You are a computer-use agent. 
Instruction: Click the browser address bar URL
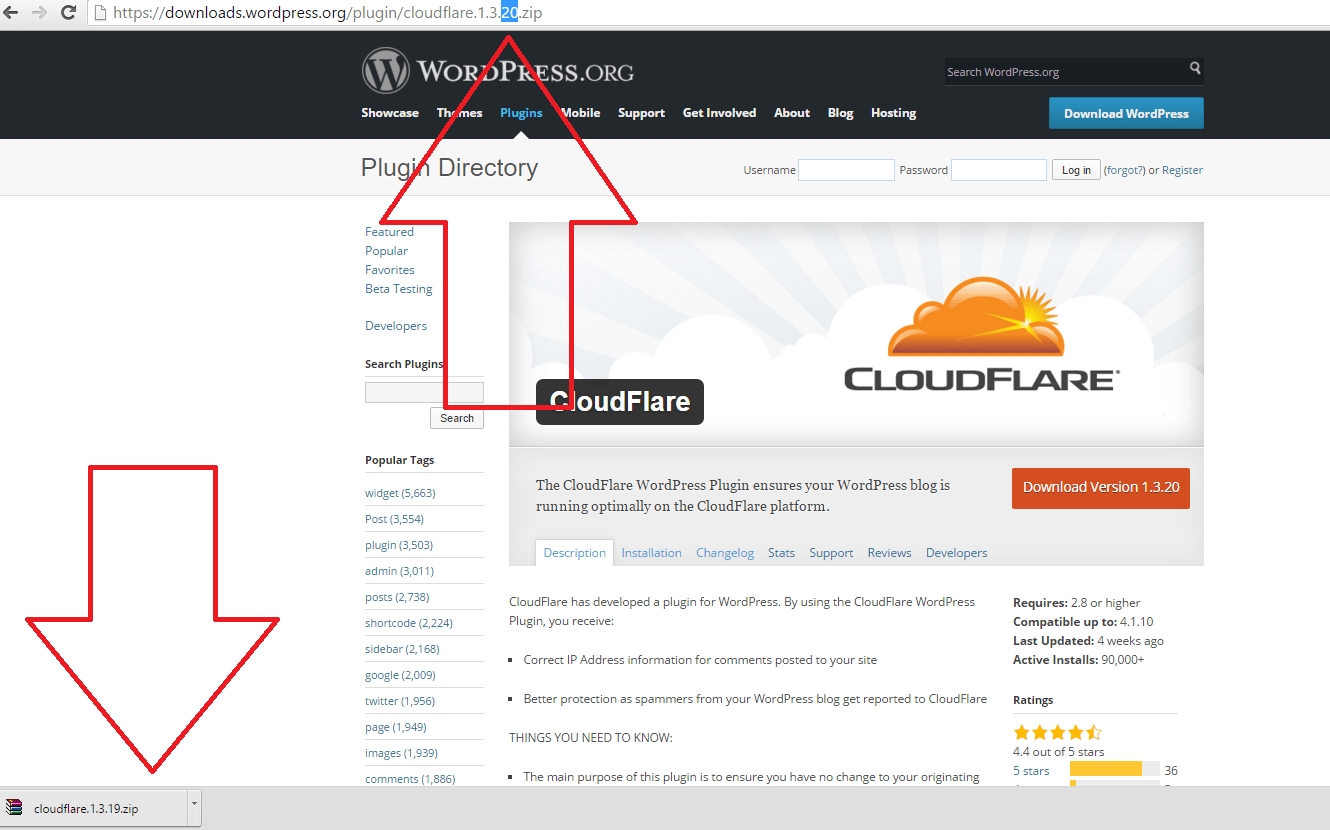pos(328,13)
